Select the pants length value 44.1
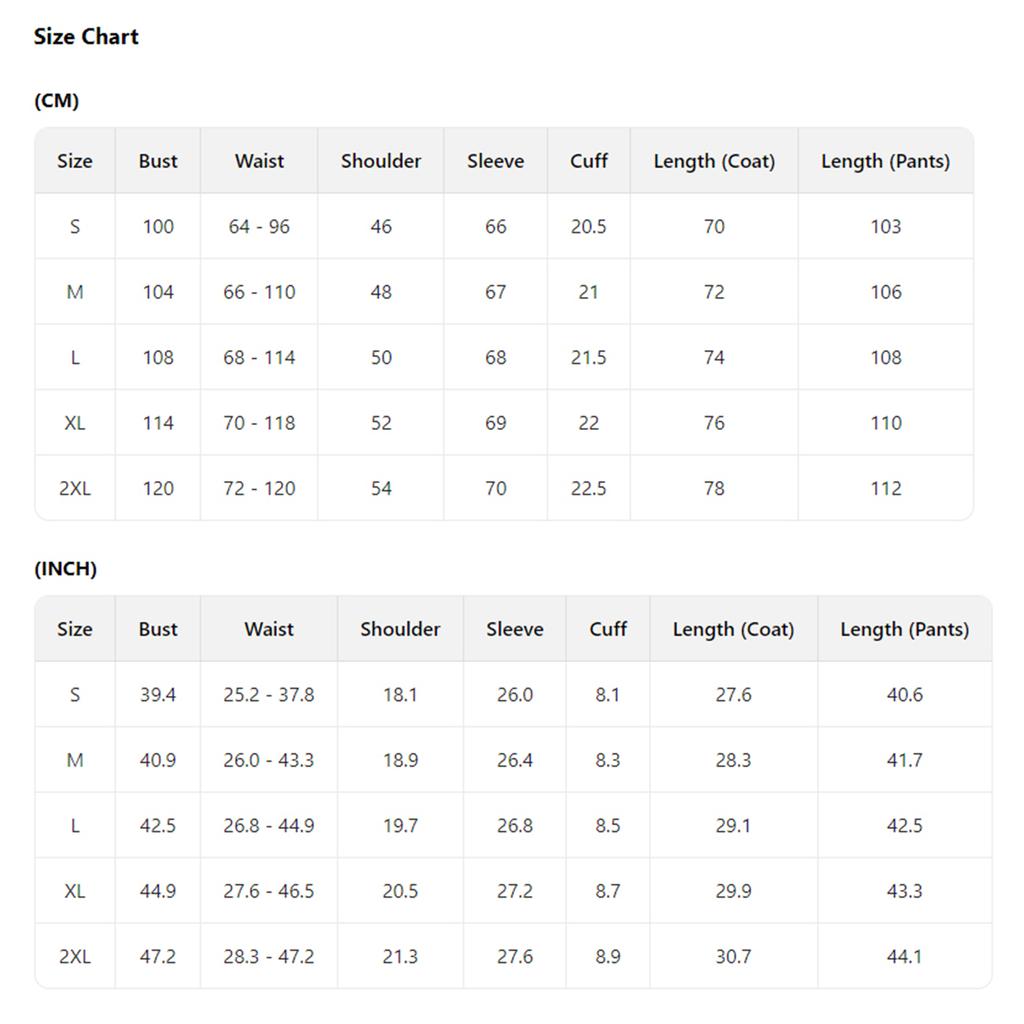1024x1024 pixels. 904,956
